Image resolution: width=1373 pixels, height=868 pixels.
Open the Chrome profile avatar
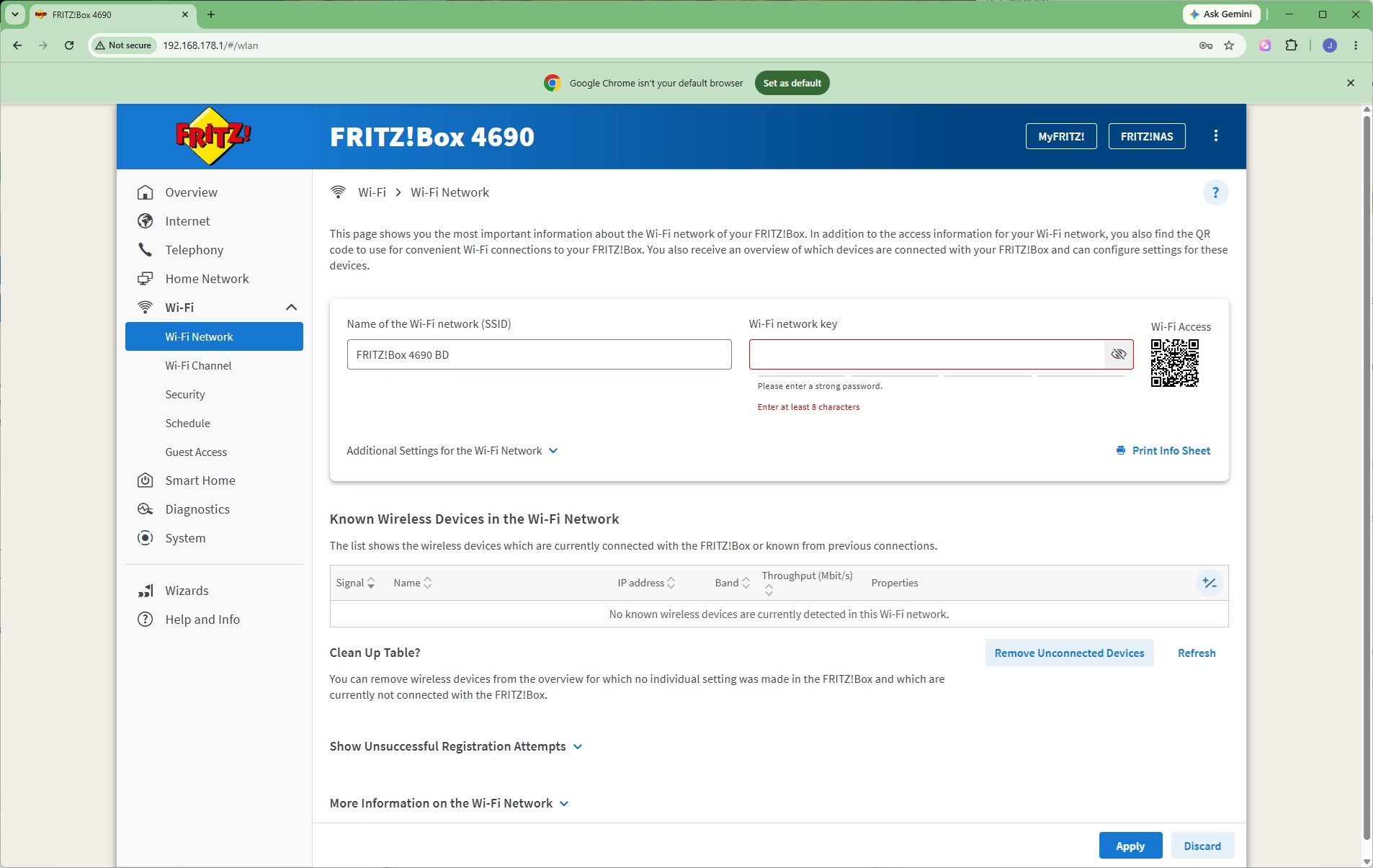1330,45
